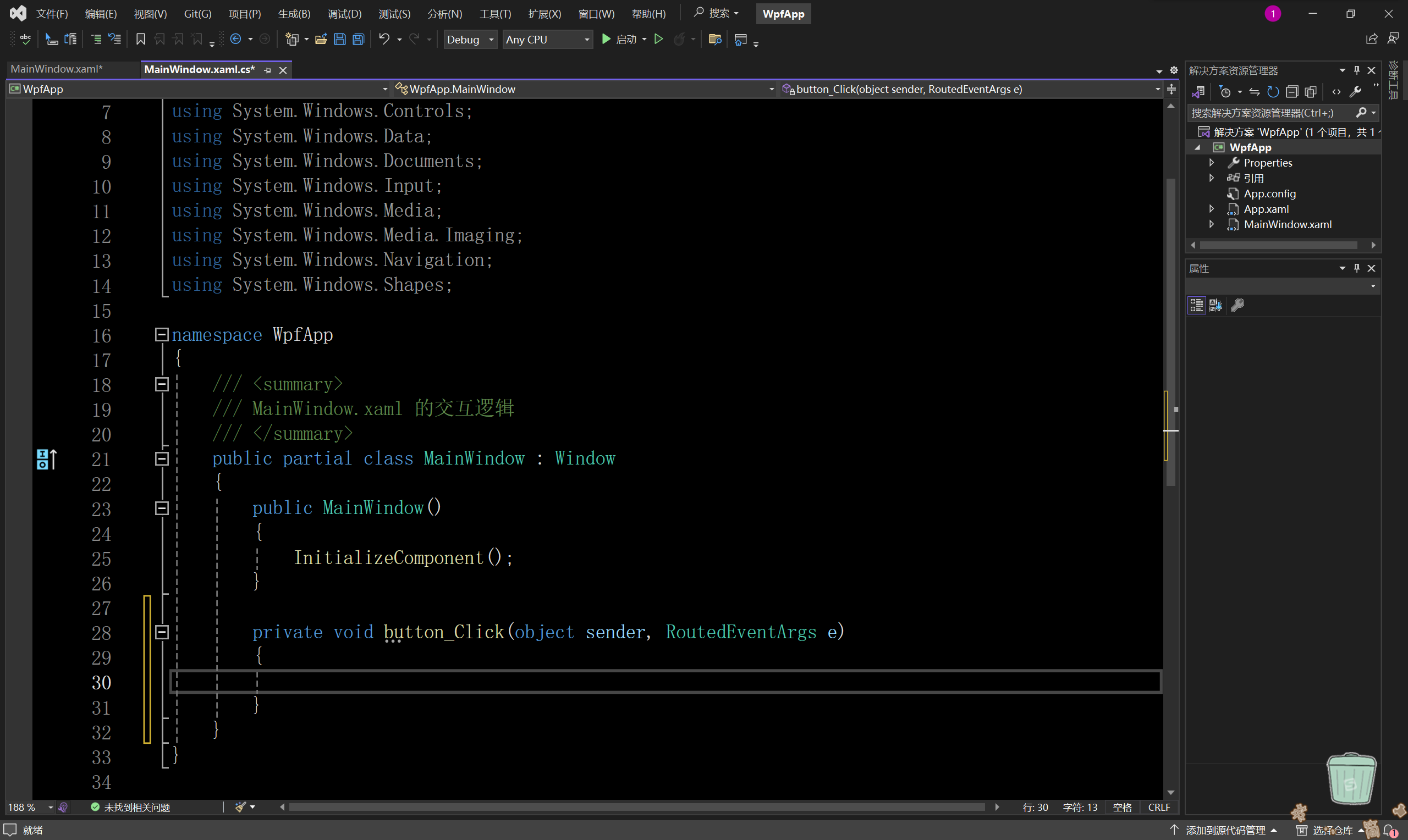Collapse the MainWindow class on line 21
Viewport: 1408px width, 840px height.
coord(161,458)
